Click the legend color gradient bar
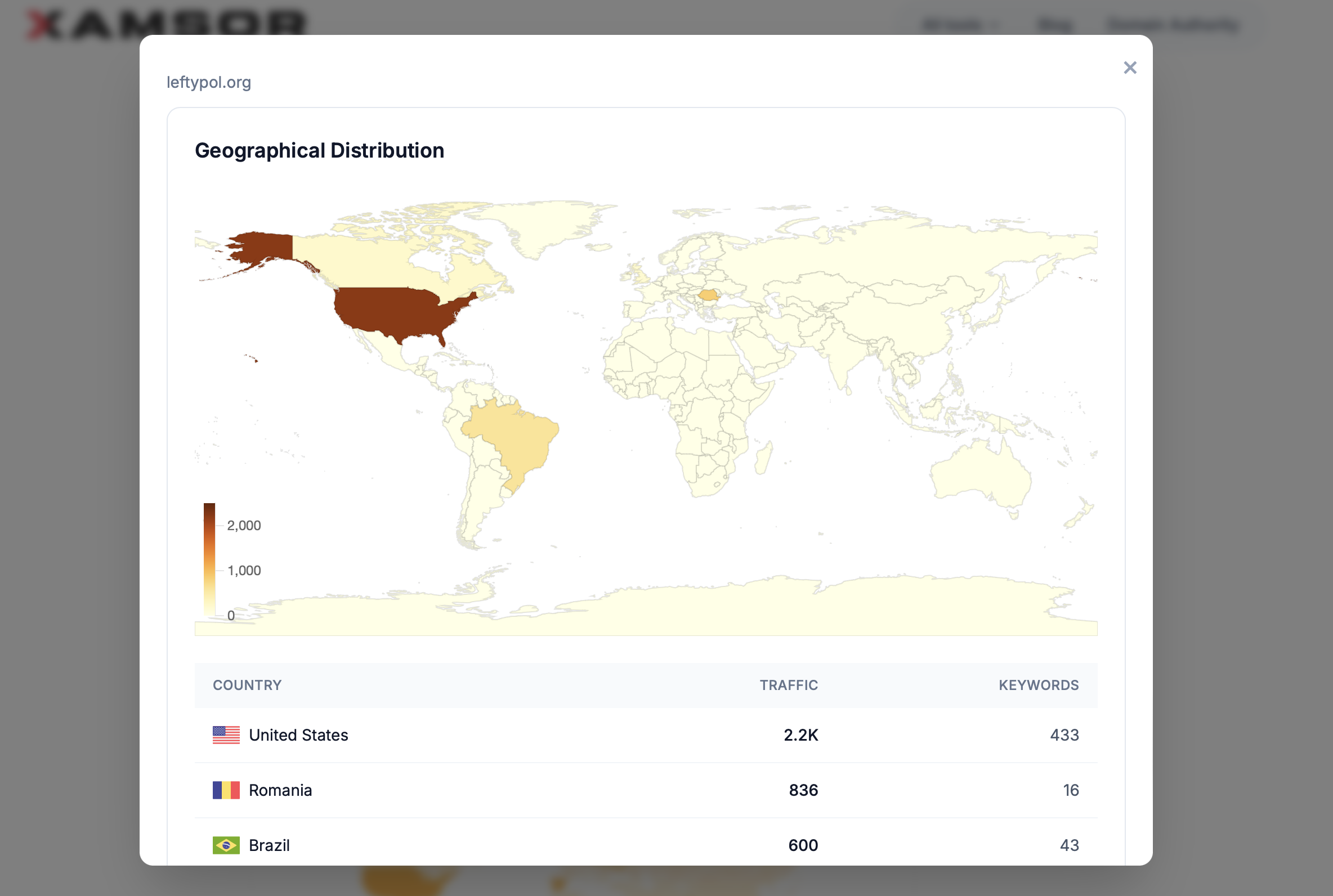Image resolution: width=1333 pixels, height=896 pixels. point(209,559)
